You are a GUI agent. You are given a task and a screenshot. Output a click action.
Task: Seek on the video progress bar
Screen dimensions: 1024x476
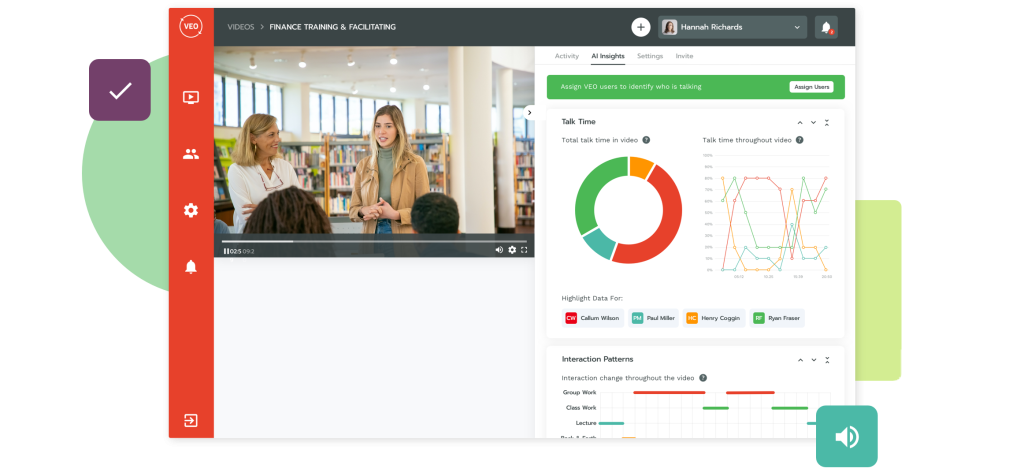(374, 242)
